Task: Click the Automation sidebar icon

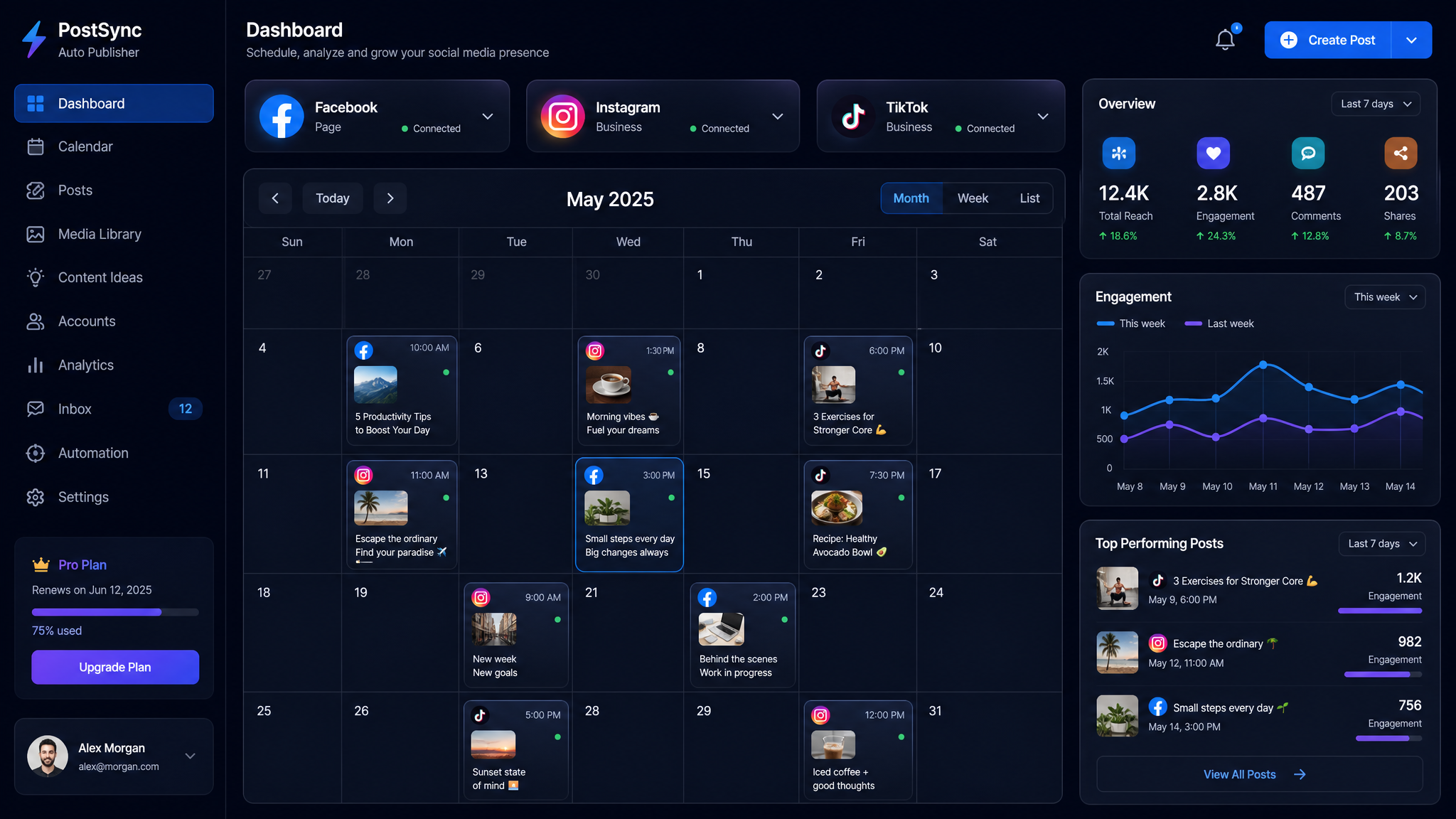Action: [x=36, y=453]
